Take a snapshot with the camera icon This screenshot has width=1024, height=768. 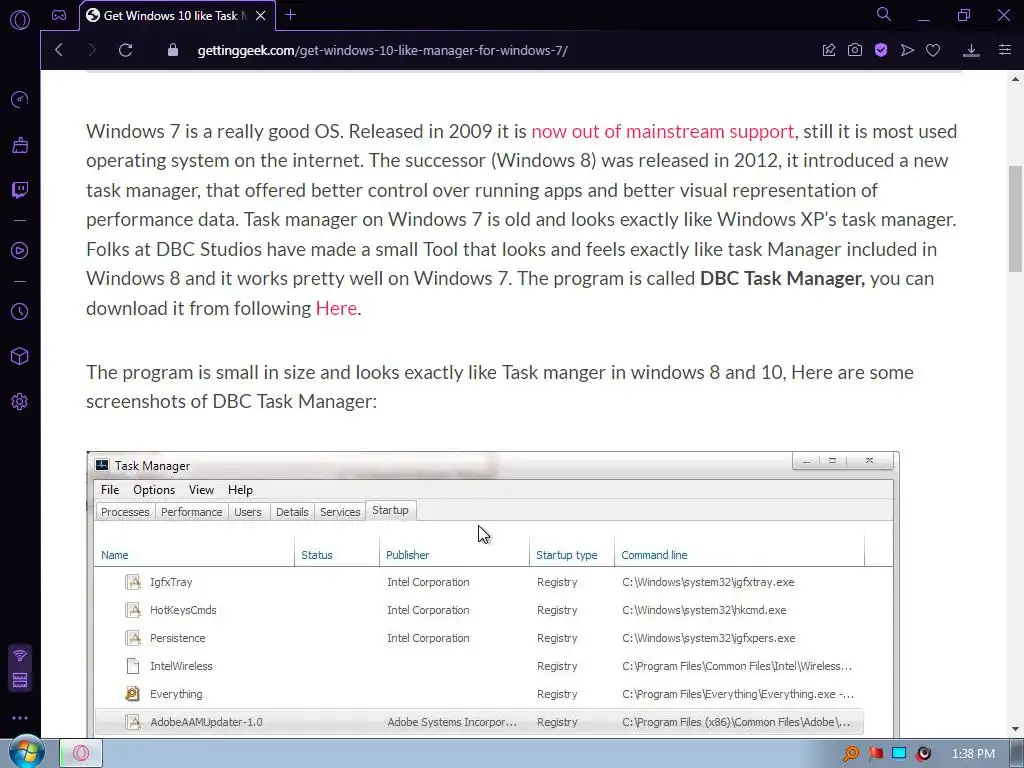855,50
